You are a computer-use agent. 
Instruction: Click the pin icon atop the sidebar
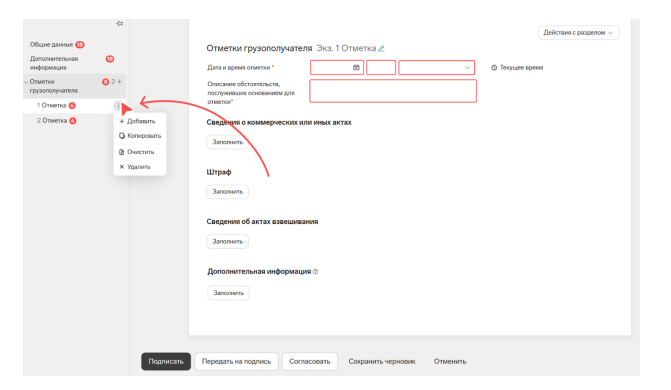[119, 24]
